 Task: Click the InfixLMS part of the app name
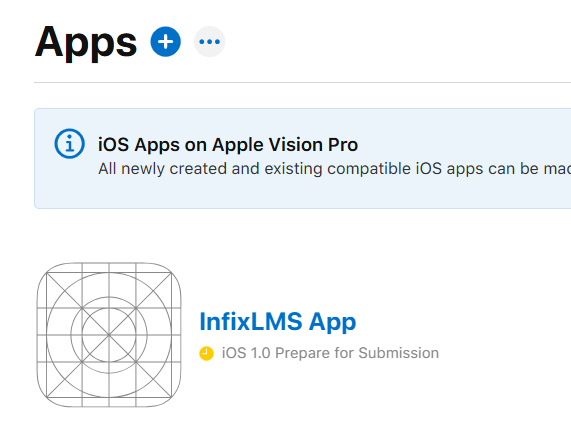(x=251, y=321)
